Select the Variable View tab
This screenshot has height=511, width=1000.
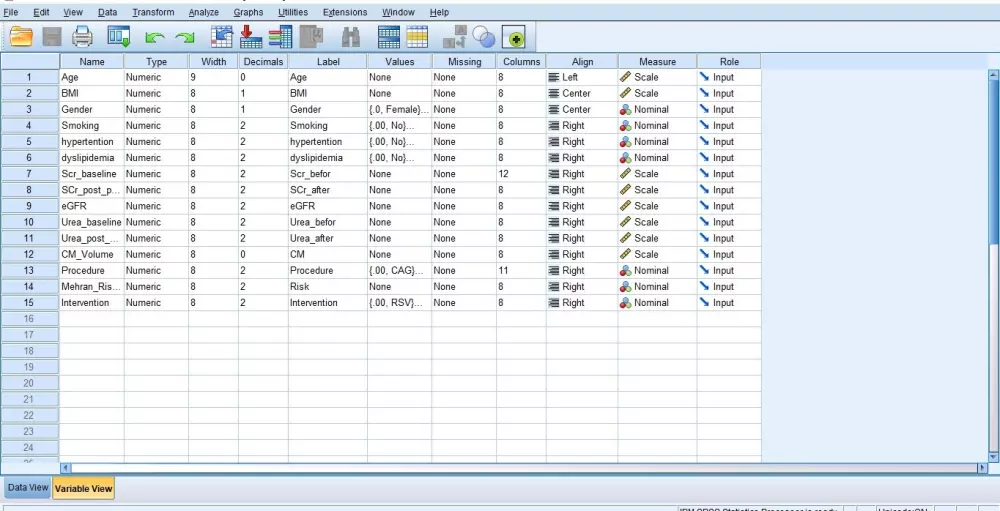coord(84,489)
